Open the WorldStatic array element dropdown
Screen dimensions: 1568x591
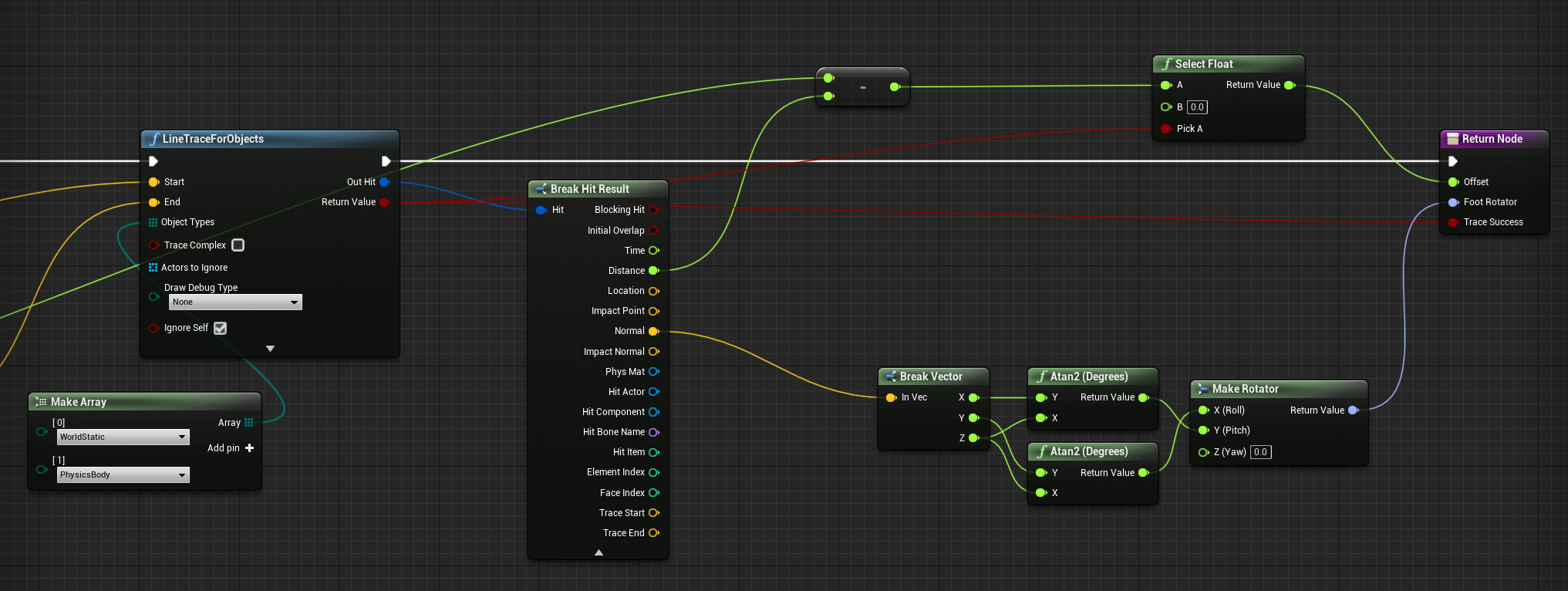coord(123,437)
